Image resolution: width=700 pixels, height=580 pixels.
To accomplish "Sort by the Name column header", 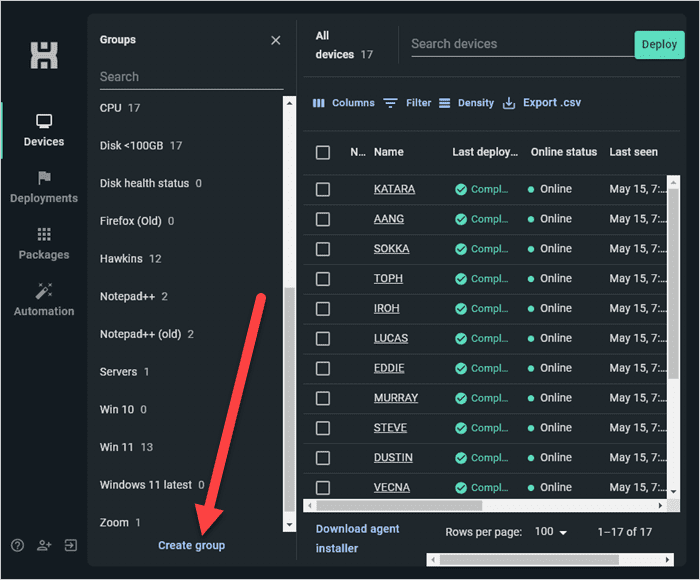I will [x=389, y=152].
